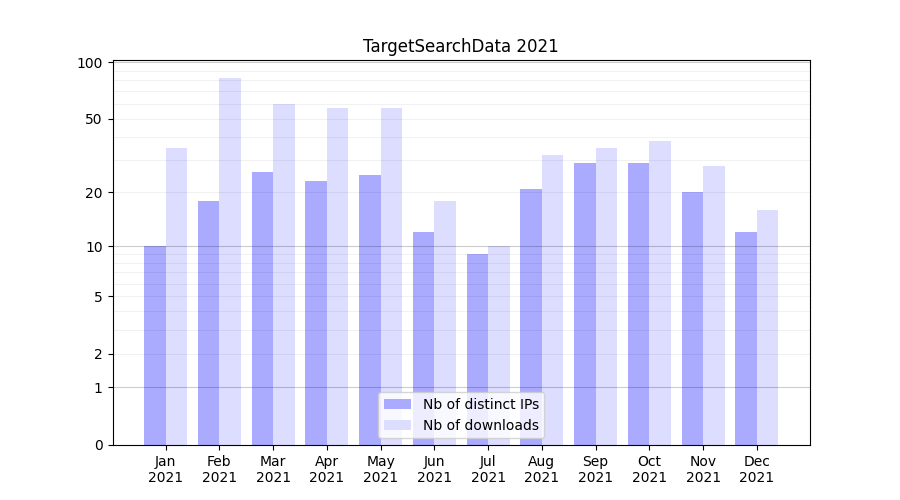This screenshot has width=900, height=500.
Task: Click the 50 tick on the y-axis
Action: click(94, 119)
